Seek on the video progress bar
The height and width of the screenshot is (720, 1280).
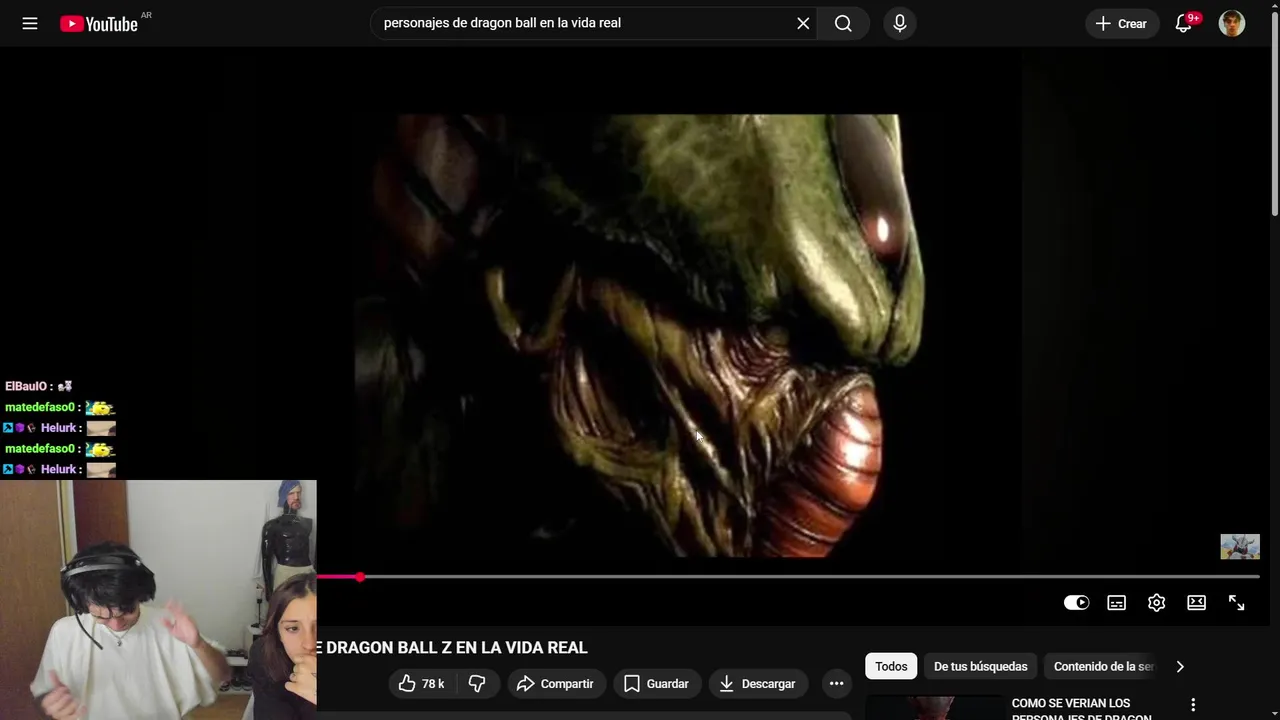point(788,577)
